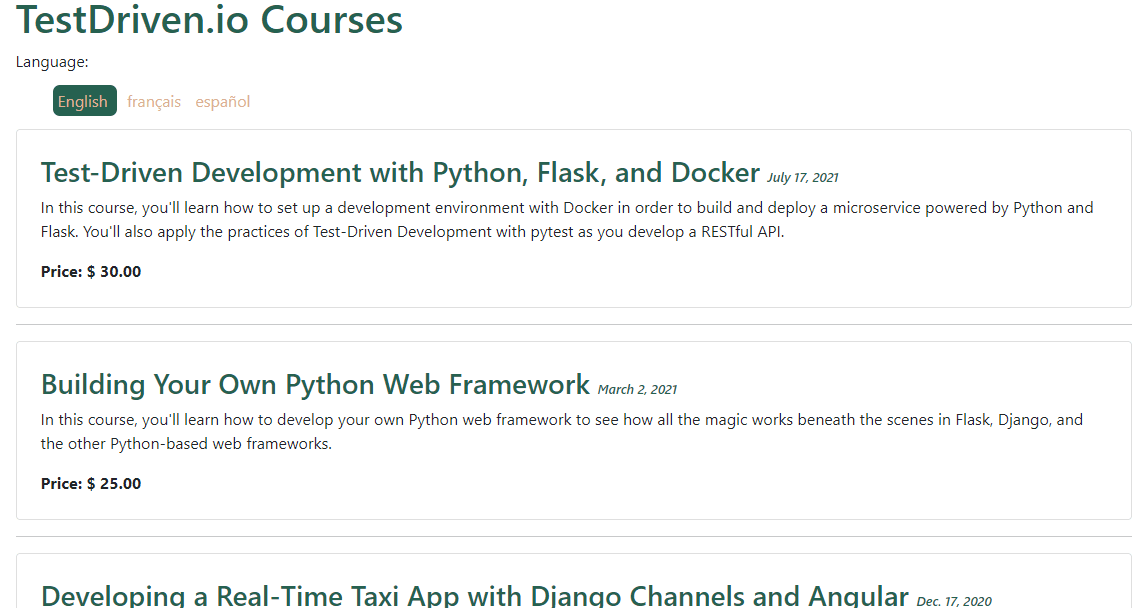Click the $ 30.00 price text
This screenshot has width=1139, height=608.
(x=113, y=271)
